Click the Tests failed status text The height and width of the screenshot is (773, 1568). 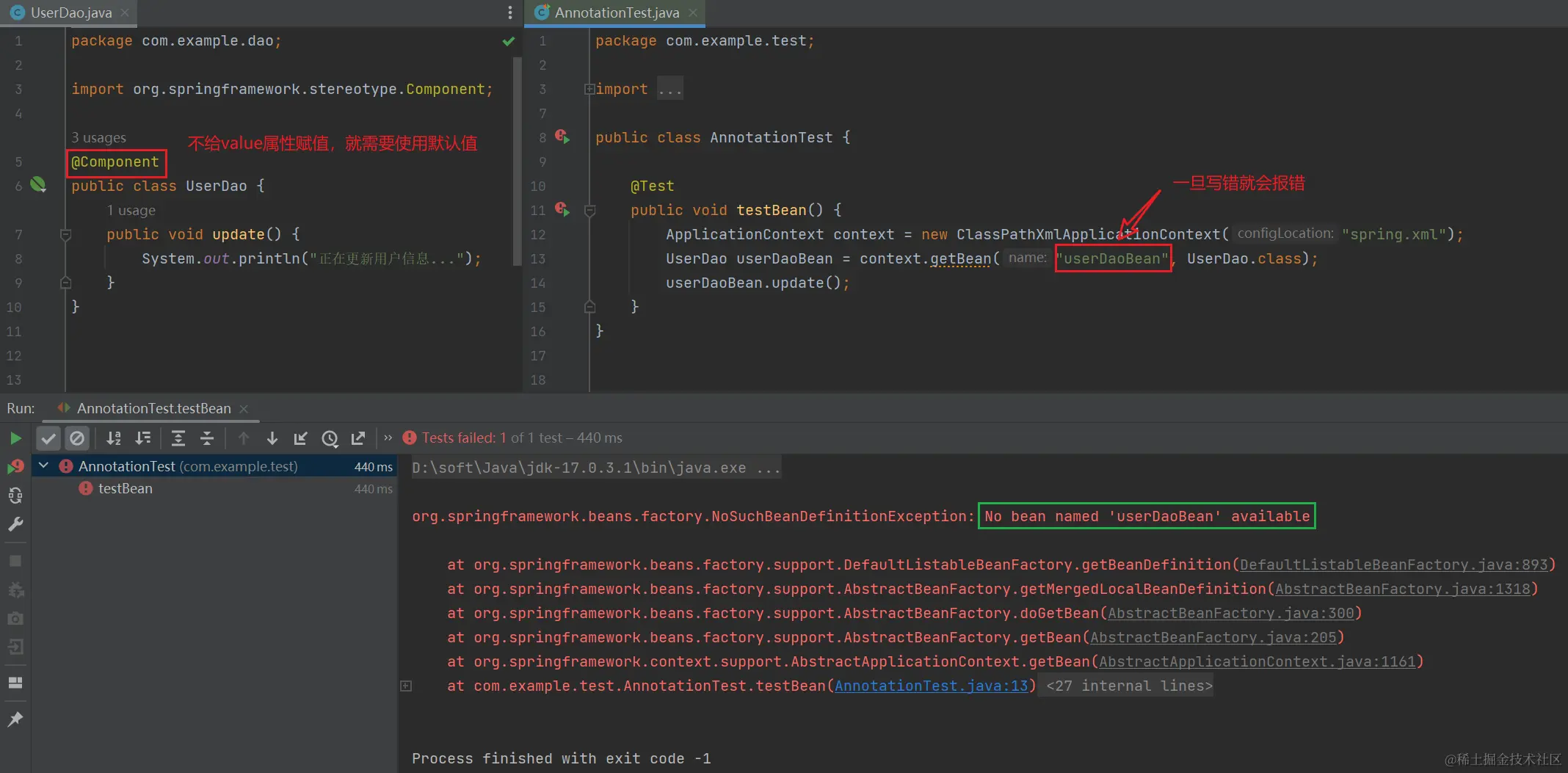(x=464, y=438)
